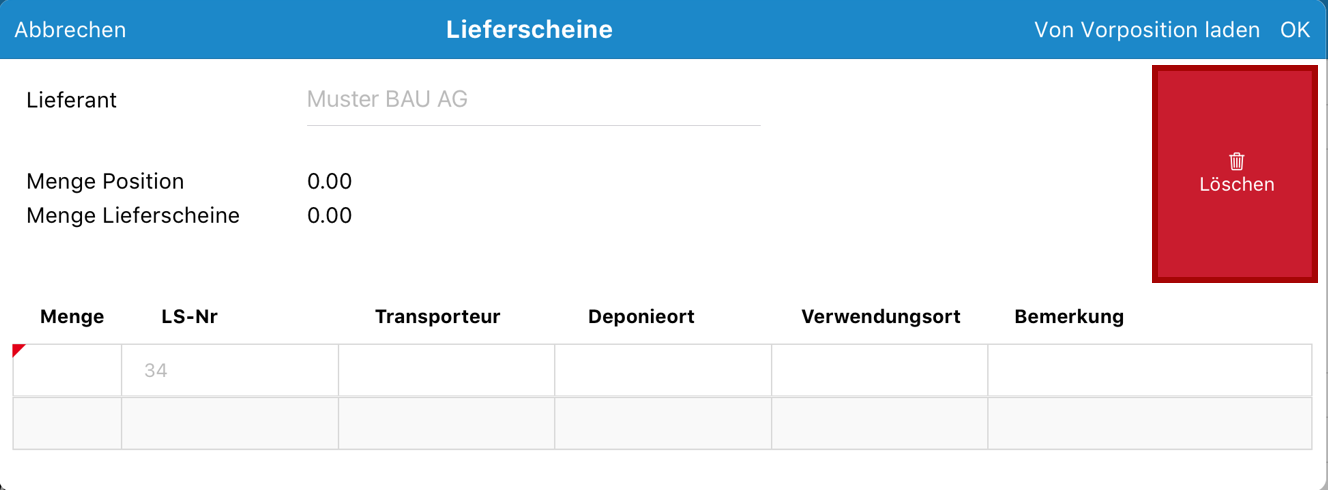1328x490 pixels.
Task: Select the LS-Nr cell showing 34
Action: pos(230,371)
